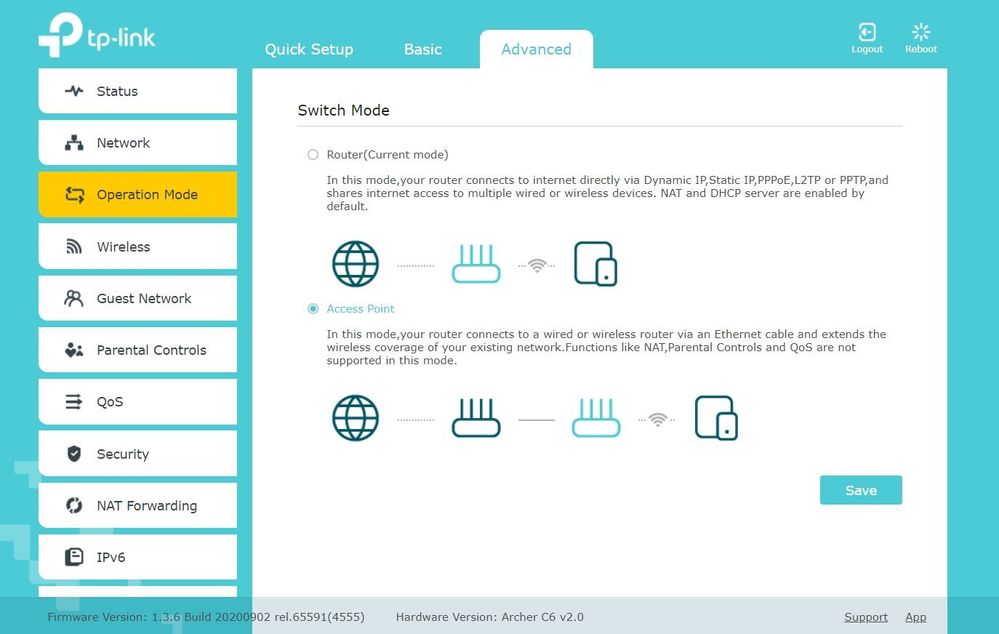Image resolution: width=999 pixels, height=634 pixels.
Task: Switch to the Quick Setup tab
Action: pyautogui.click(x=309, y=49)
